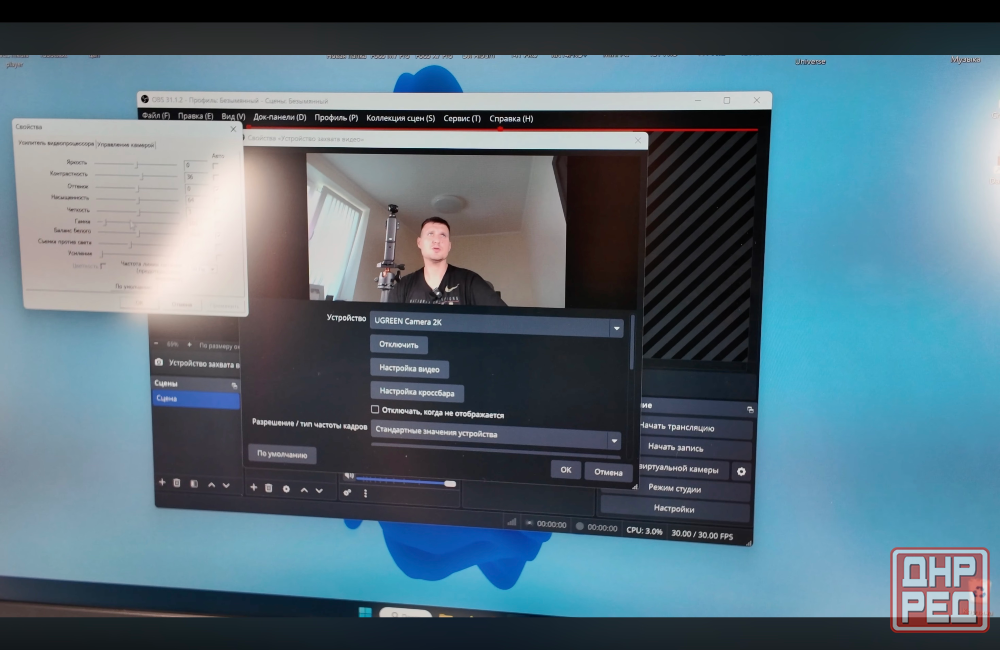Click Отмена in capture dialog

pyautogui.click(x=608, y=472)
